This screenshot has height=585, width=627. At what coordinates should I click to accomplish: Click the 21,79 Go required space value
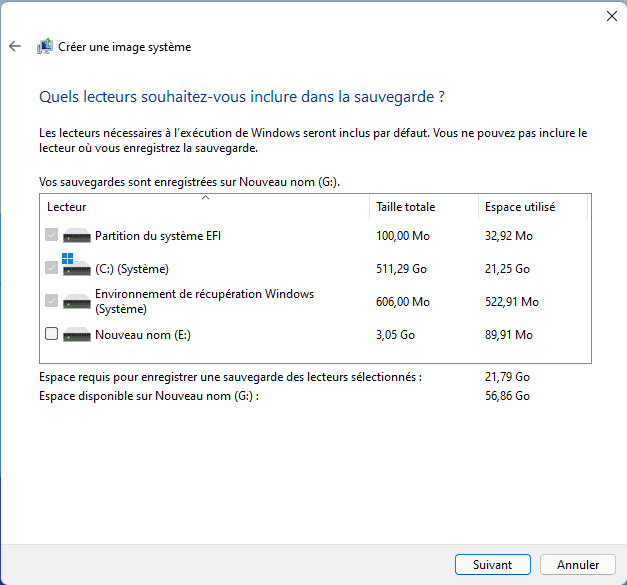coord(507,377)
